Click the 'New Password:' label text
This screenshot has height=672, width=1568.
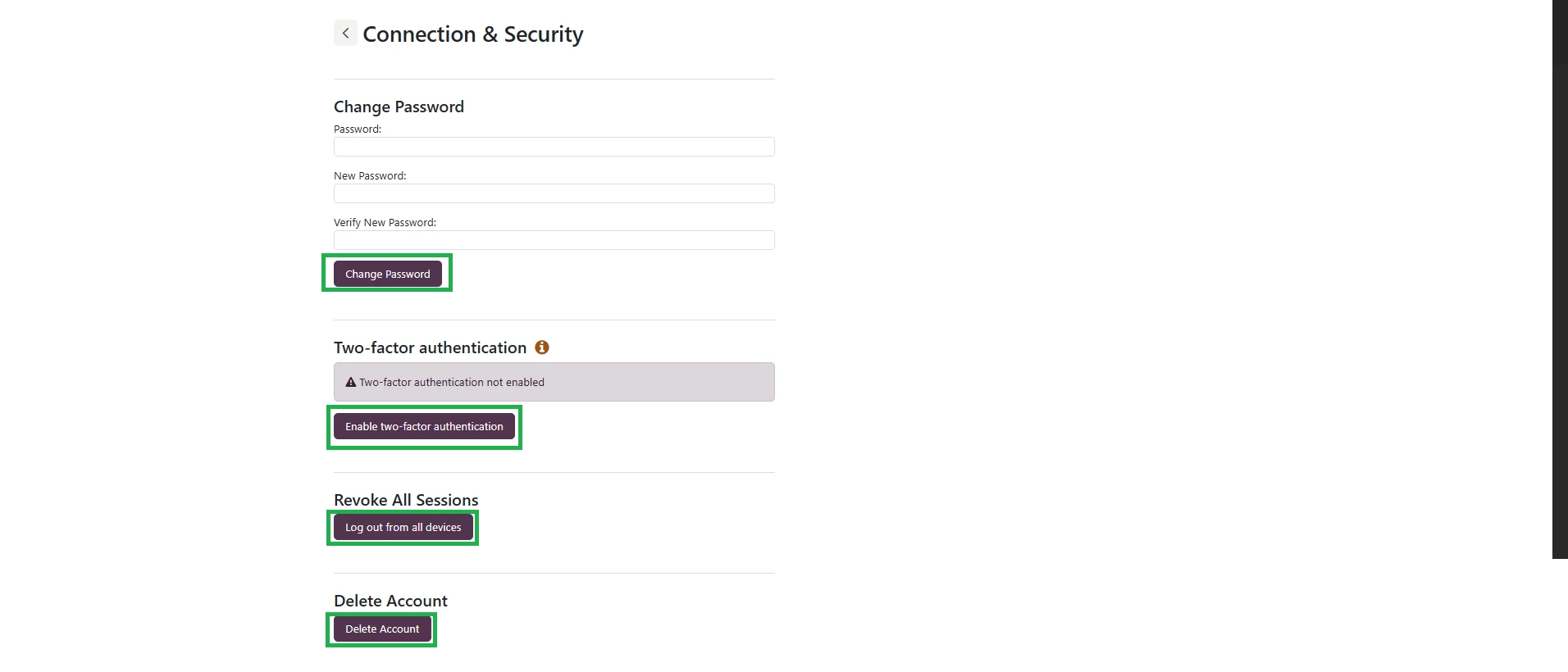[x=370, y=176]
